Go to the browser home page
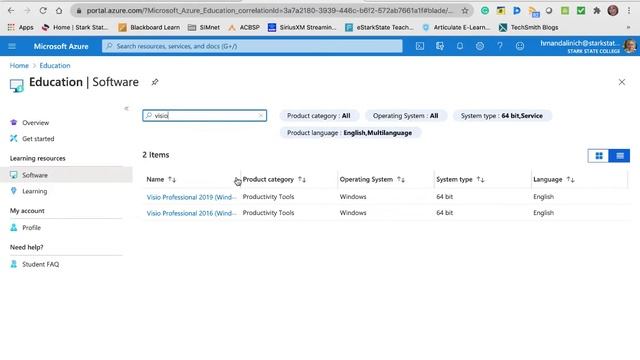 click(x=59, y=11)
